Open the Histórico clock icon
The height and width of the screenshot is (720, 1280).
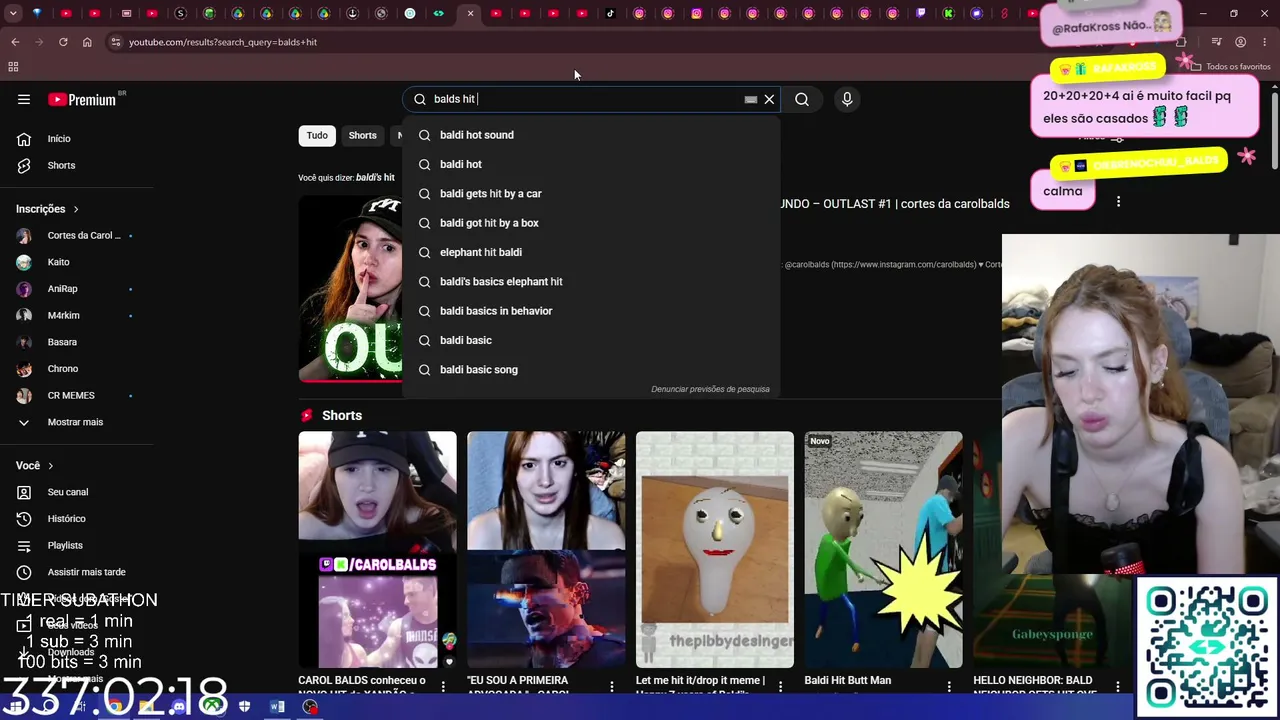pyautogui.click(x=24, y=519)
